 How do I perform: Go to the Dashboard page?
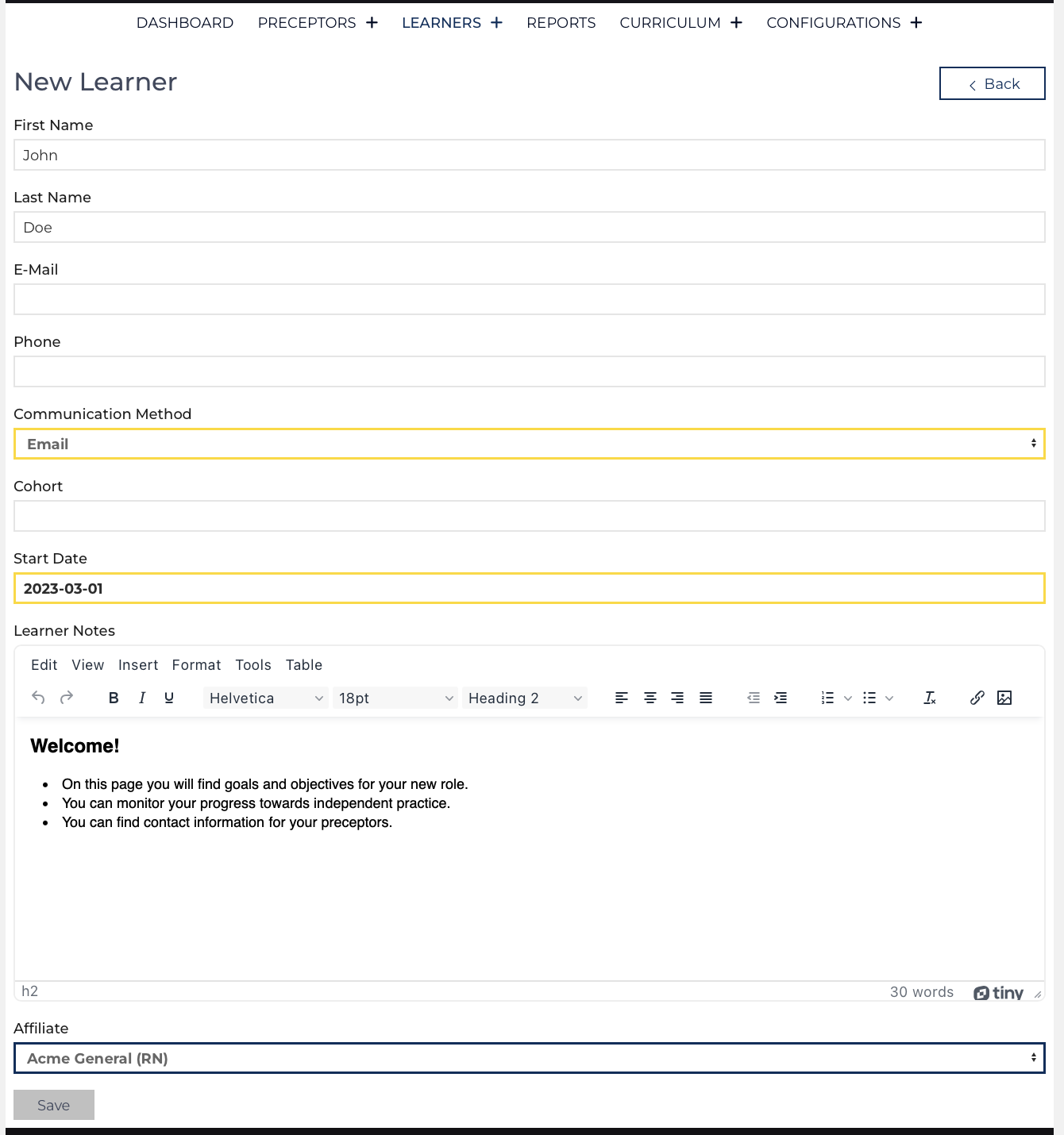[x=185, y=23]
